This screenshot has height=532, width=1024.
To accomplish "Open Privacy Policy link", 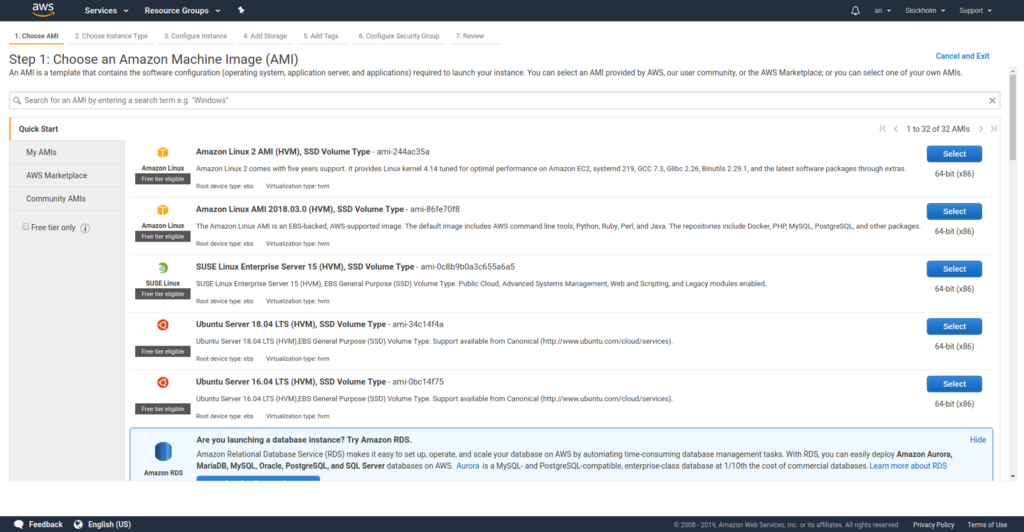I will [933, 525].
